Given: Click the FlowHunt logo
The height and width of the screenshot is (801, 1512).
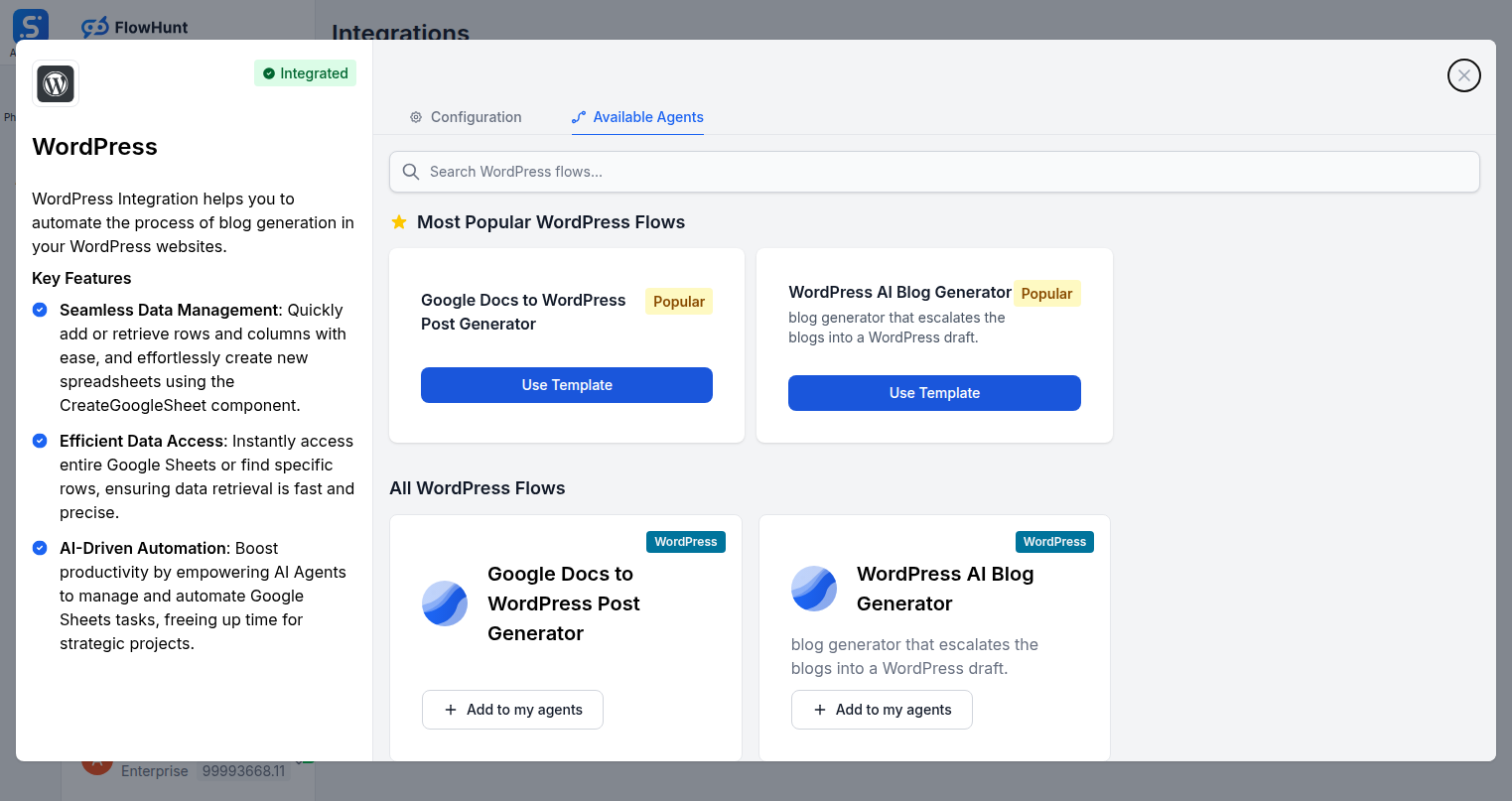Looking at the screenshot, I should (x=134, y=27).
